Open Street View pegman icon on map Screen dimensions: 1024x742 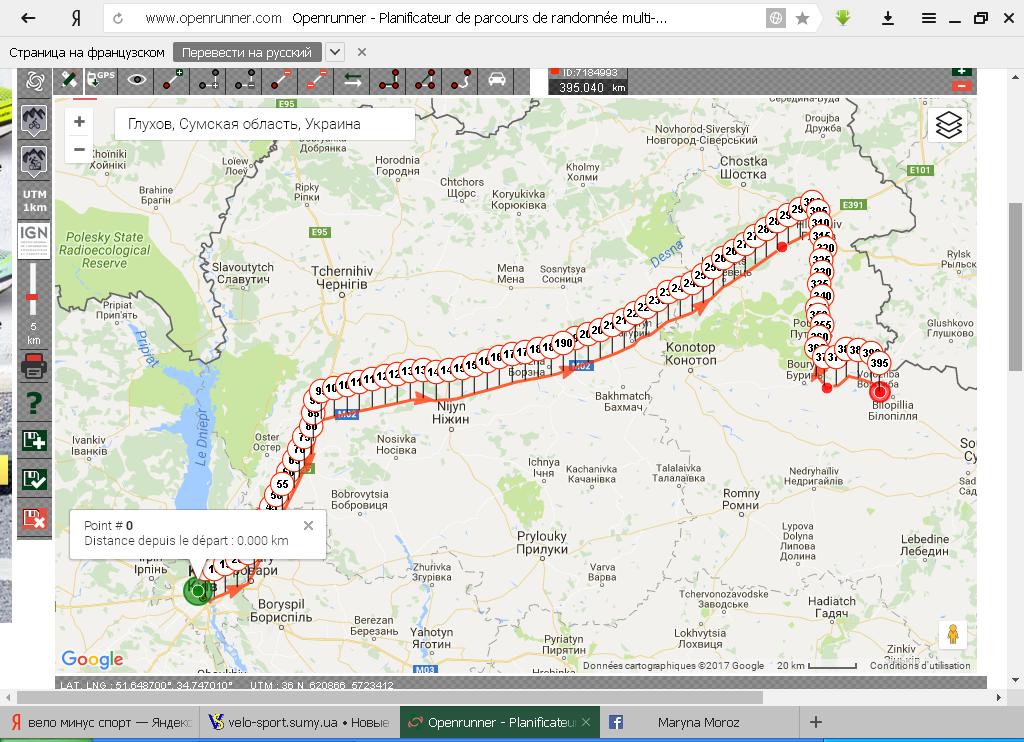[x=953, y=635]
